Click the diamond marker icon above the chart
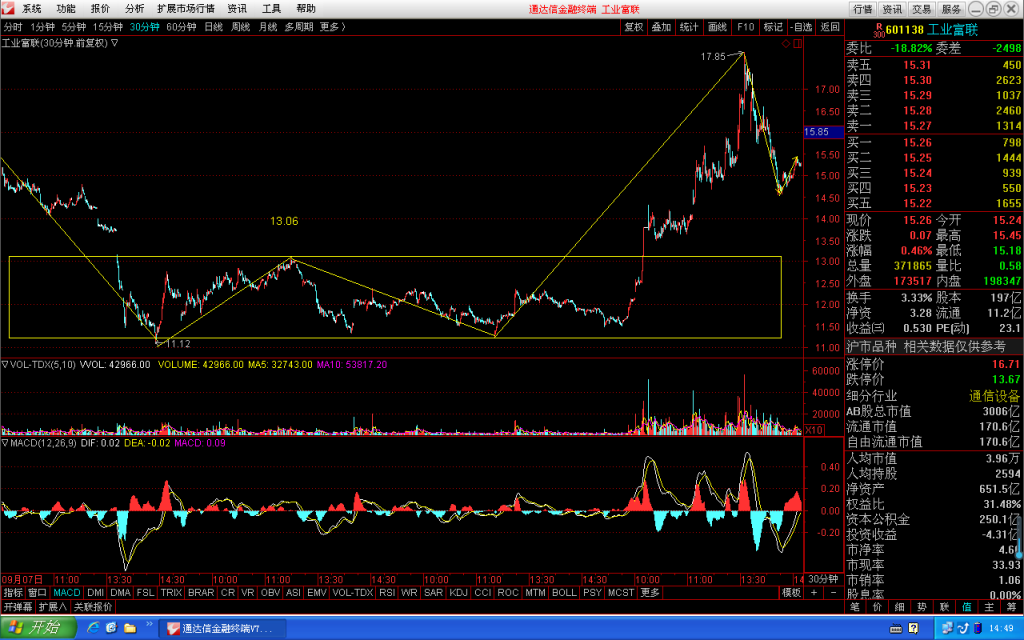The image size is (1024, 640). (786, 44)
